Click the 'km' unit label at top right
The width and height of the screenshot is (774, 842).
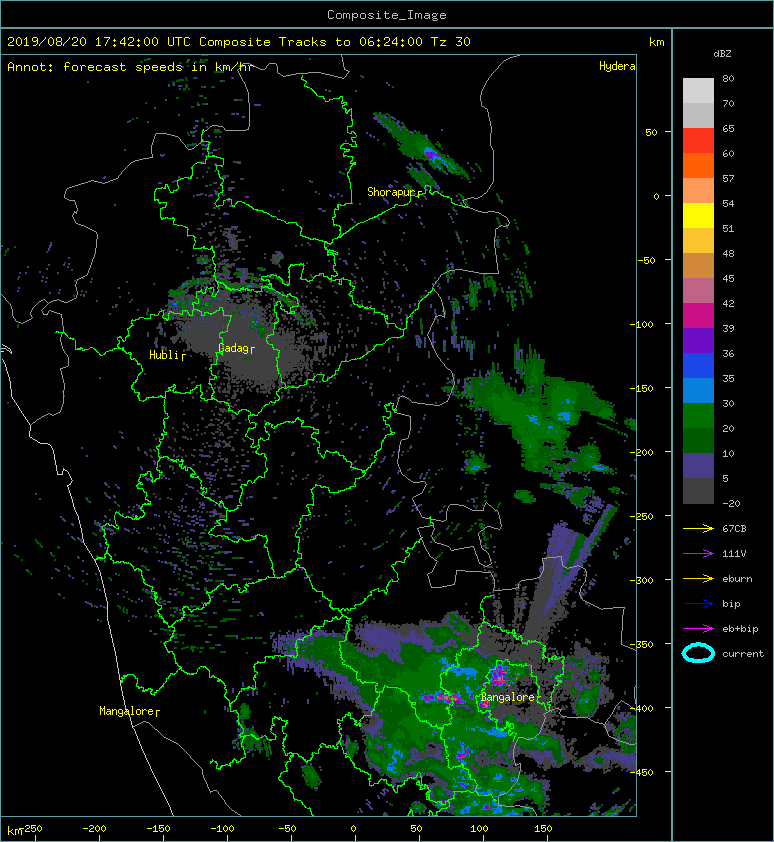656,42
